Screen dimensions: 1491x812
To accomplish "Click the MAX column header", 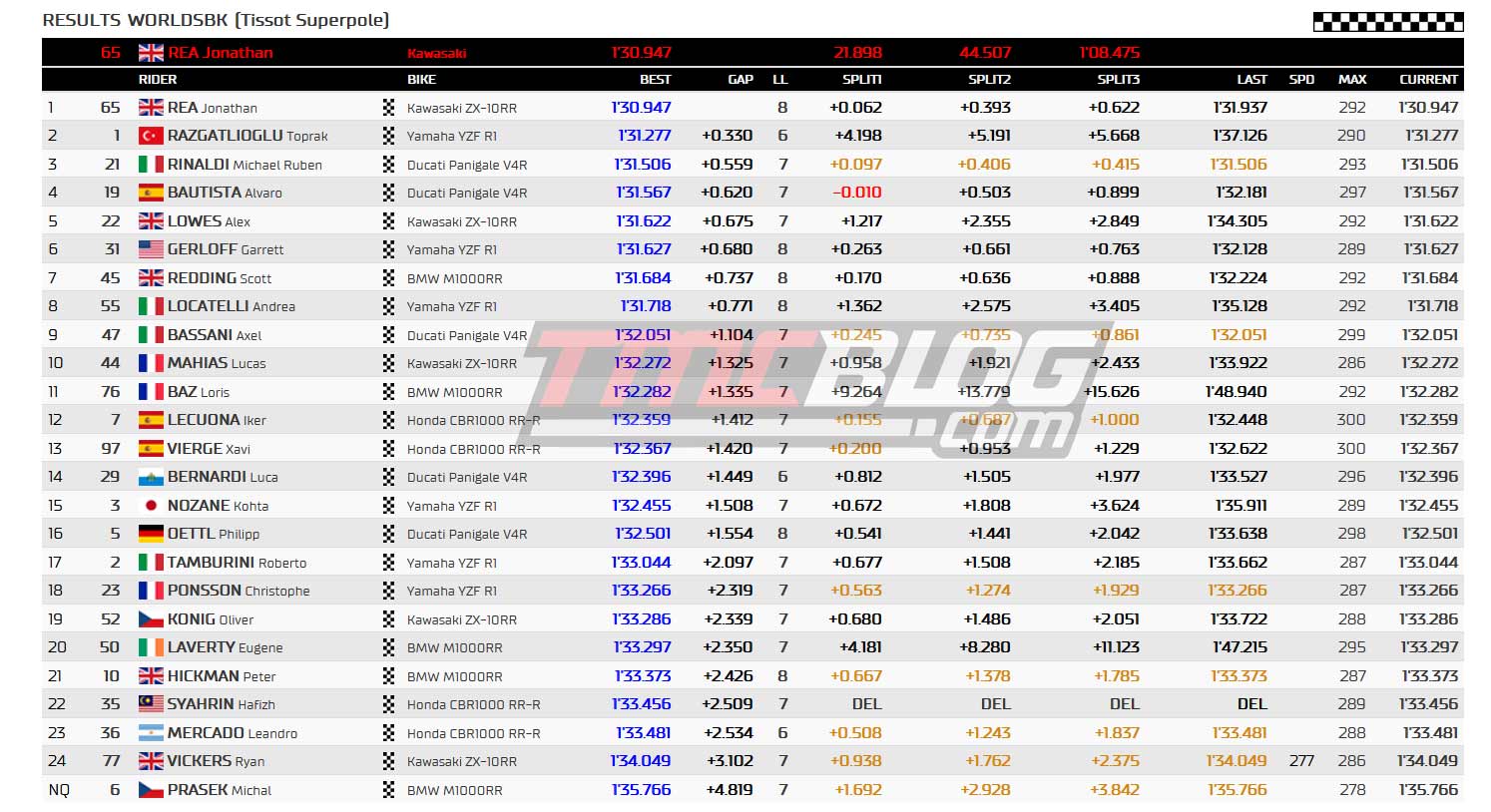I will click(x=1352, y=80).
